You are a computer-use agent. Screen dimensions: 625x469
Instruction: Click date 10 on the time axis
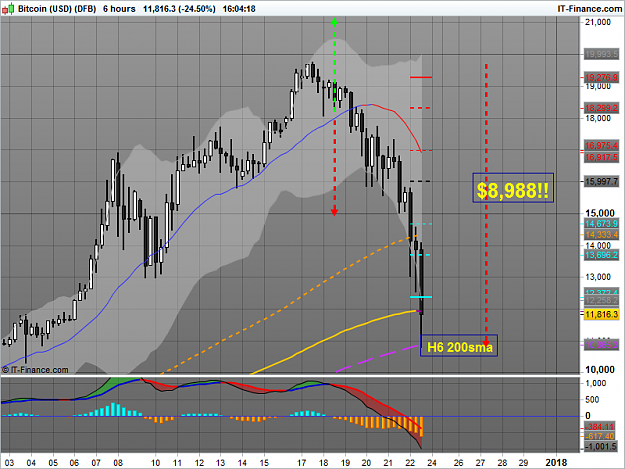pos(155,463)
